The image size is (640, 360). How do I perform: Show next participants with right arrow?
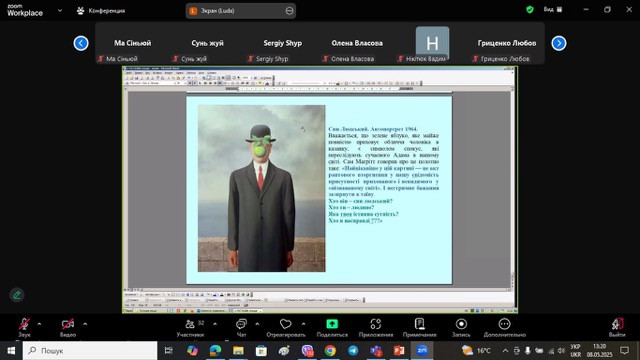point(559,43)
